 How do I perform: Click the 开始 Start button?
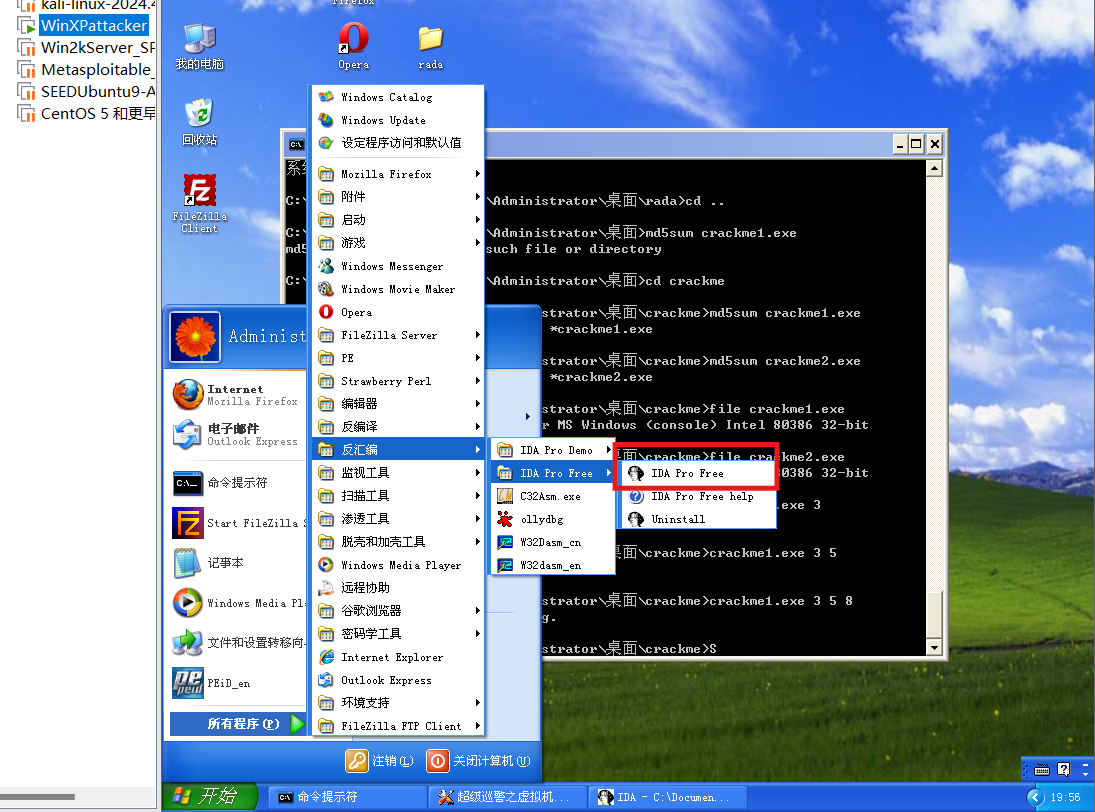(x=208, y=796)
